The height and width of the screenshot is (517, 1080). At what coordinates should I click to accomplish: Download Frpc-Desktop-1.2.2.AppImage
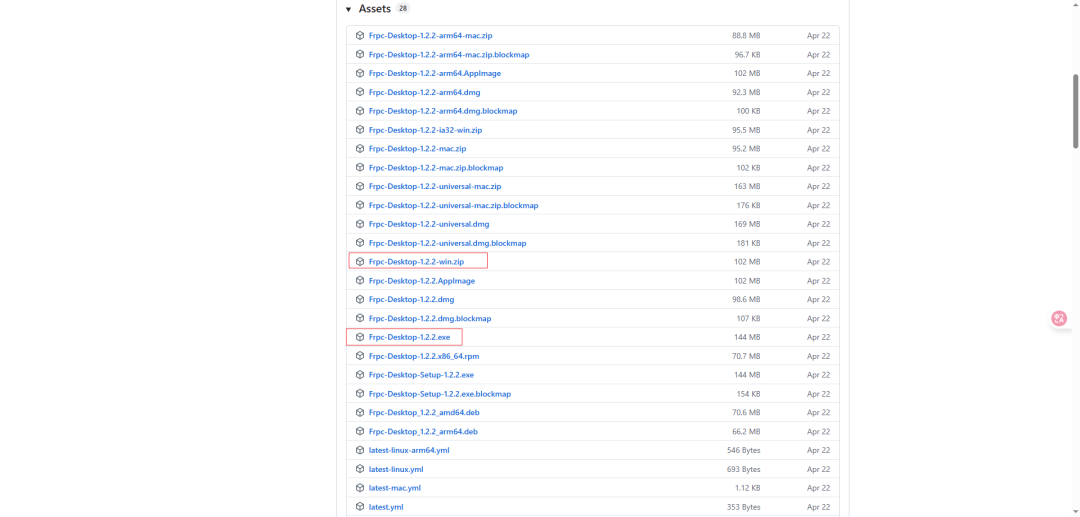tap(422, 281)
